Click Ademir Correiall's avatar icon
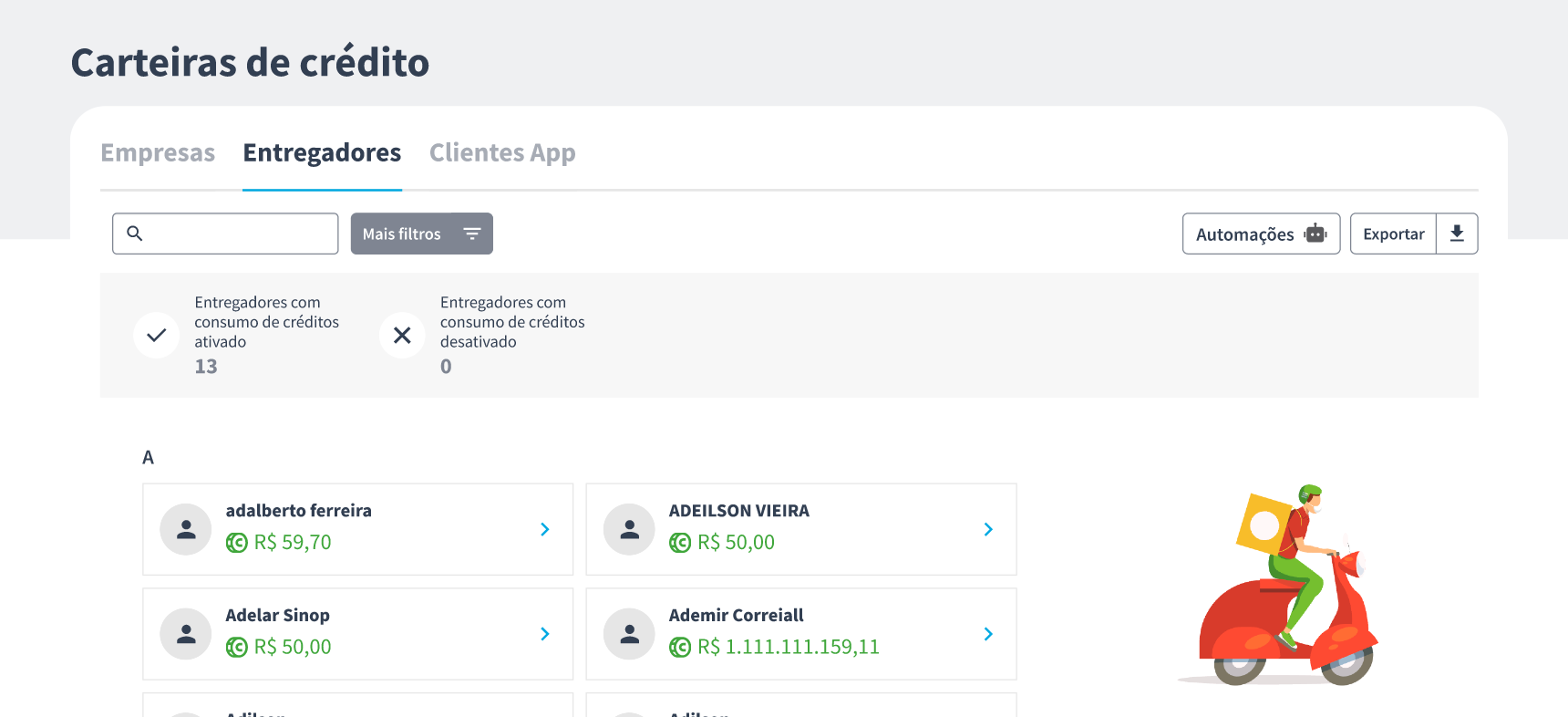 pyautogui.click(x=629, y=634)
